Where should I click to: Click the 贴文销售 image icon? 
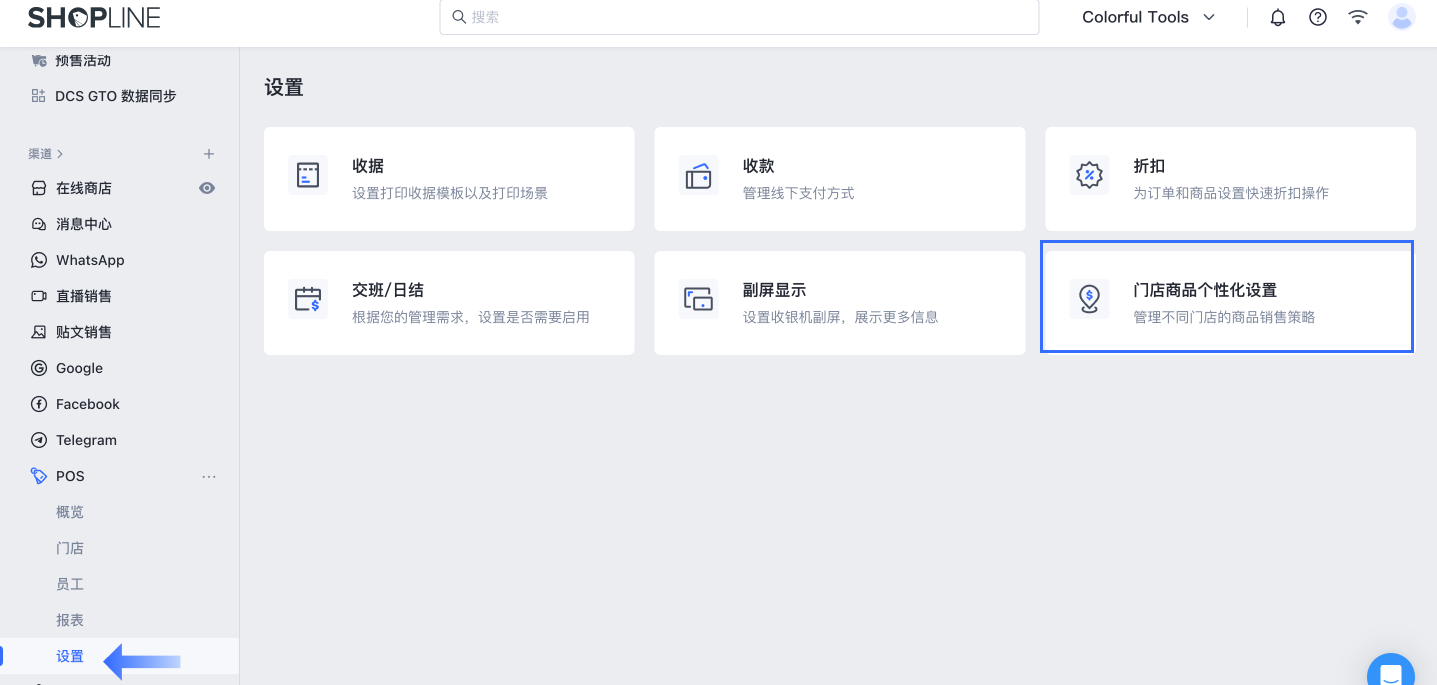coord(39,332)
